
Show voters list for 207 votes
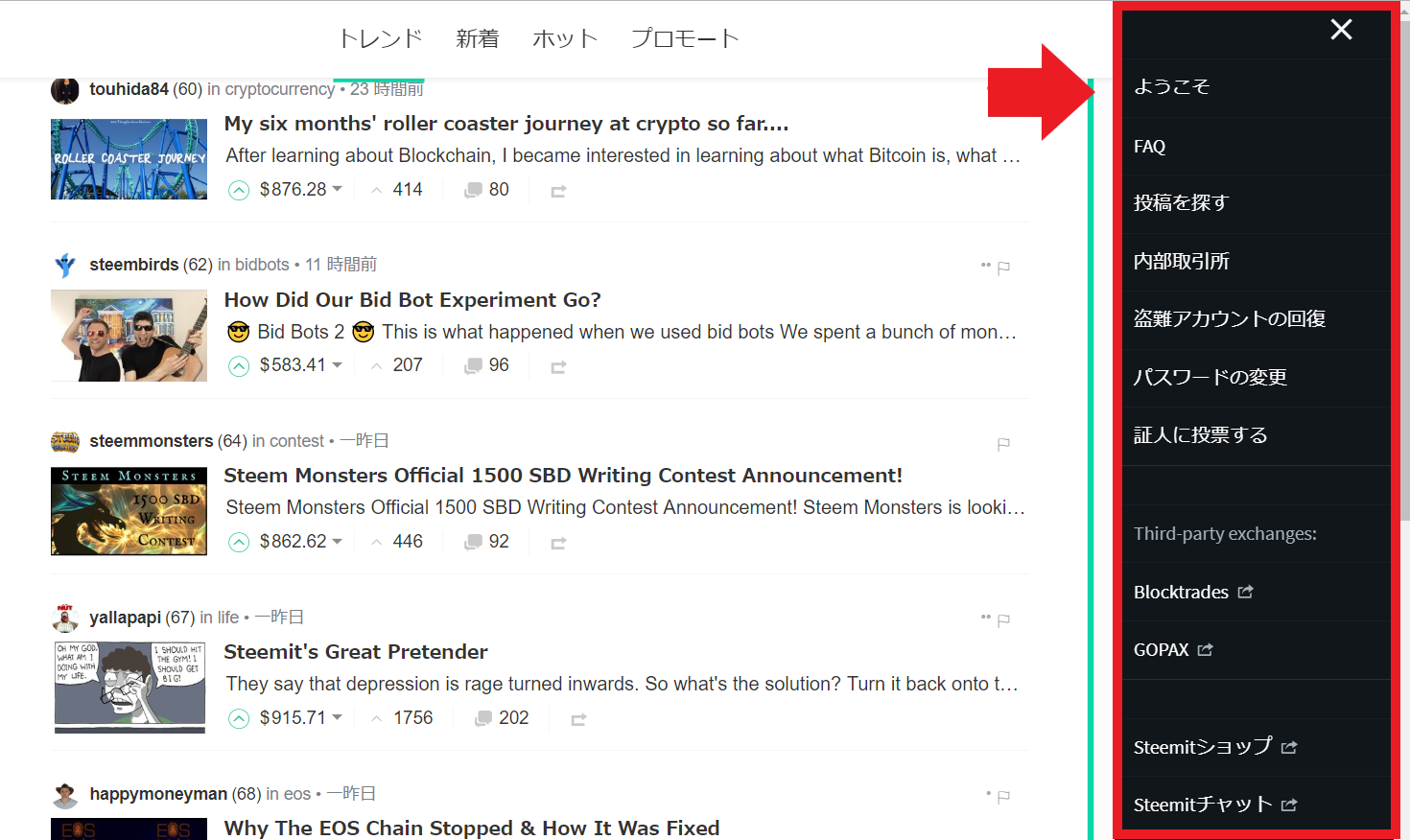[397, 365]
